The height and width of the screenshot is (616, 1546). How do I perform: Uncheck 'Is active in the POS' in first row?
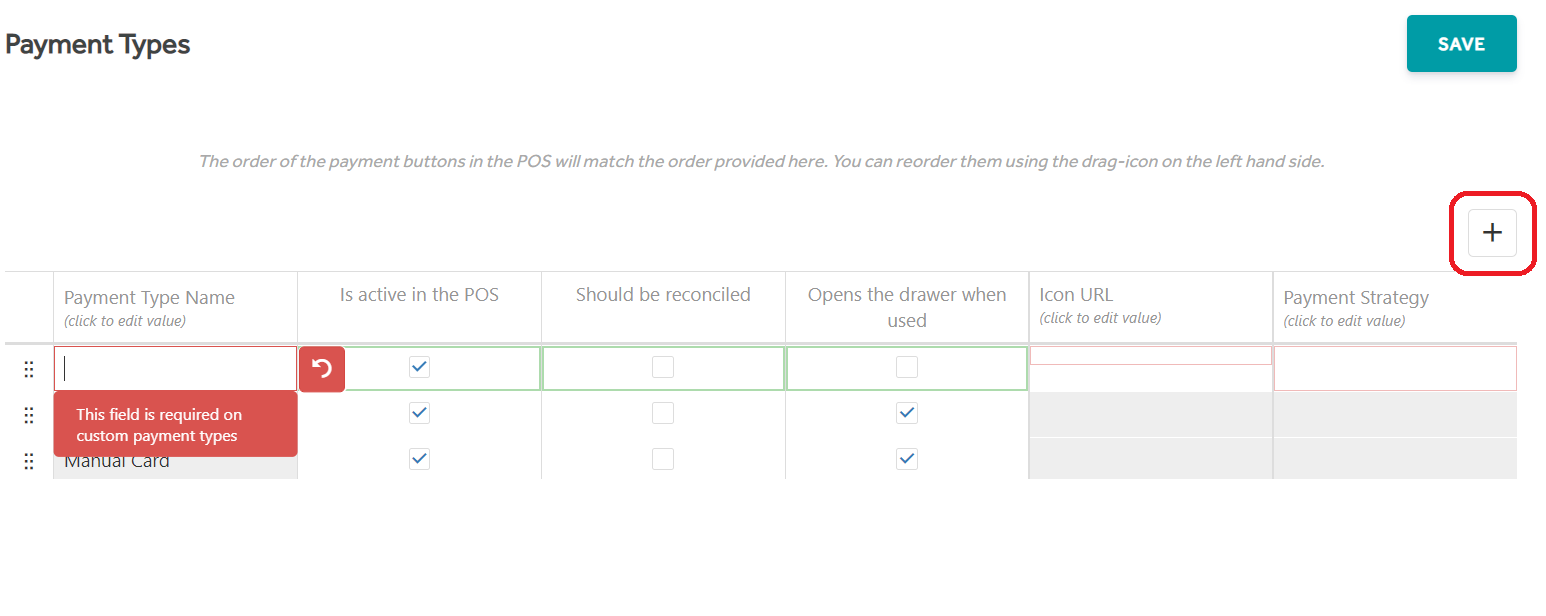tap(420, 367)
